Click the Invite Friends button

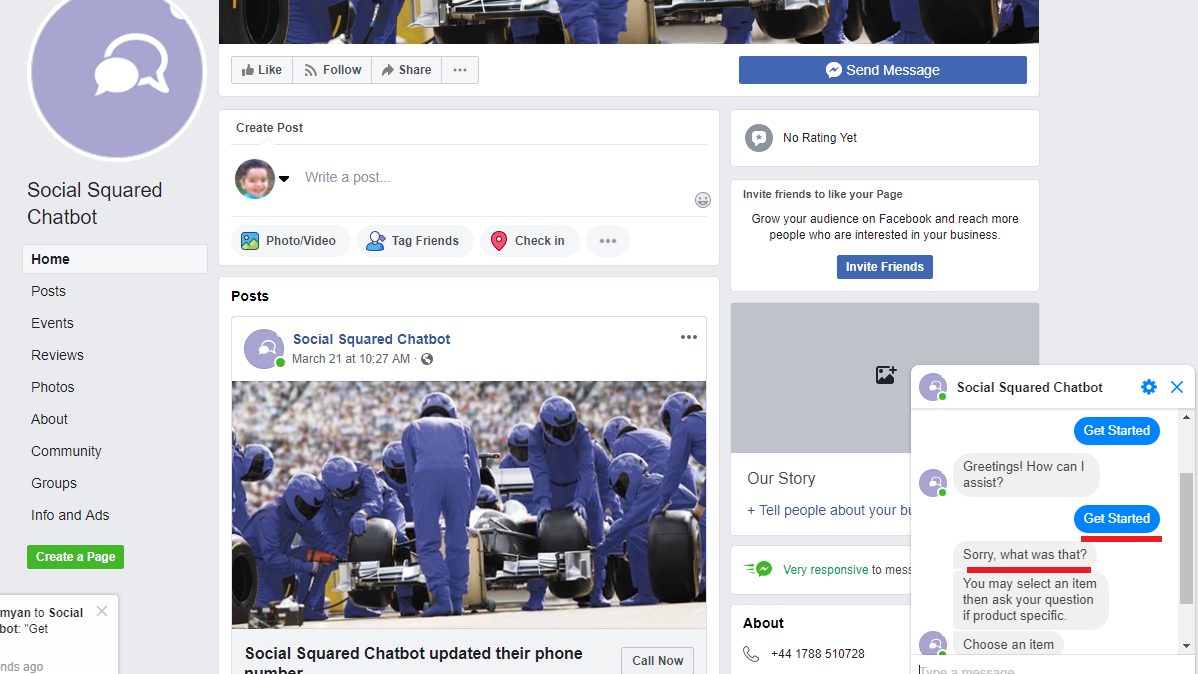tap(885, 267)
